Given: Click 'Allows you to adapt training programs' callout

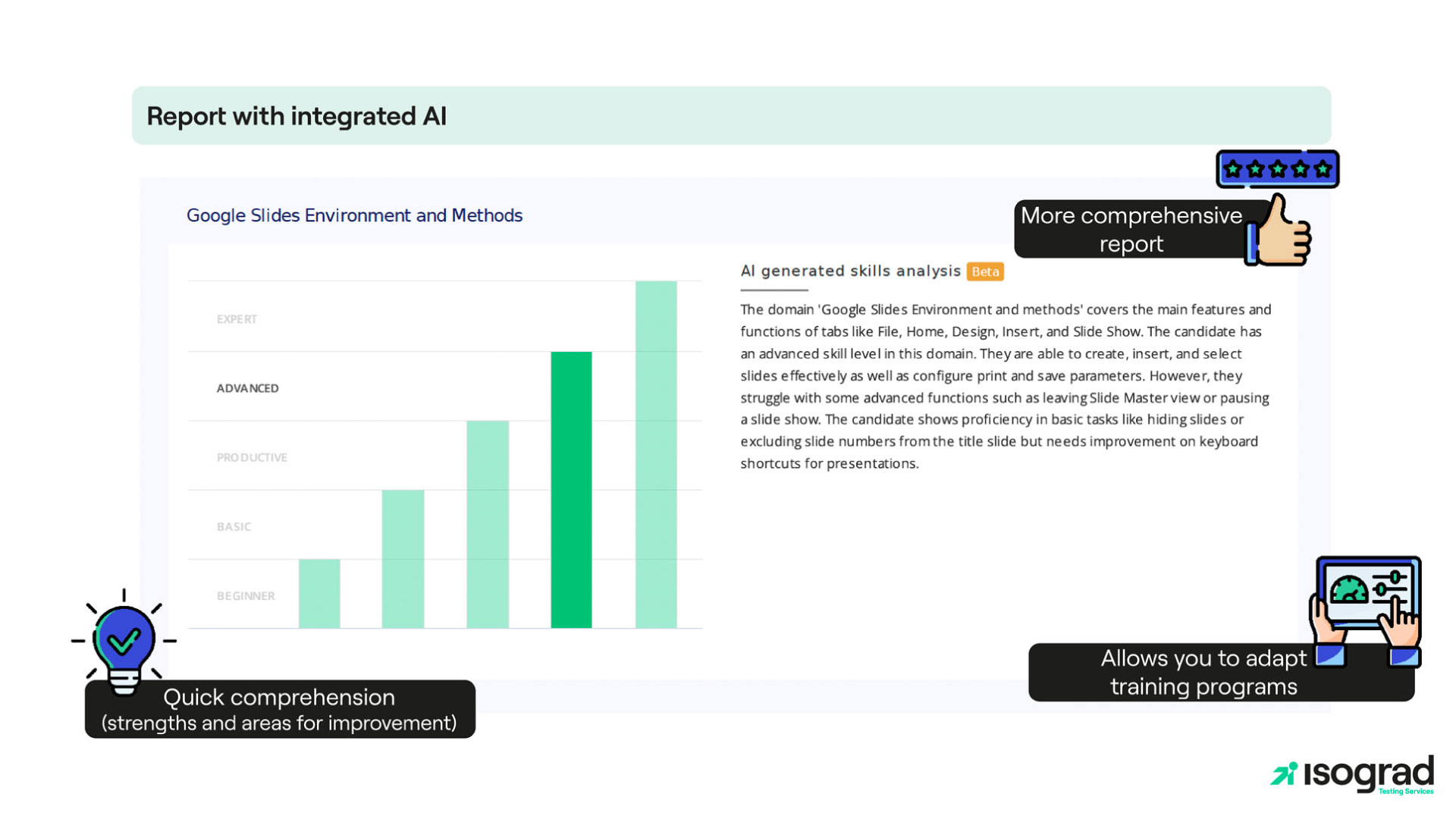Looking at the screenshot, I should pyautogui.click(x=1221, y=672).
